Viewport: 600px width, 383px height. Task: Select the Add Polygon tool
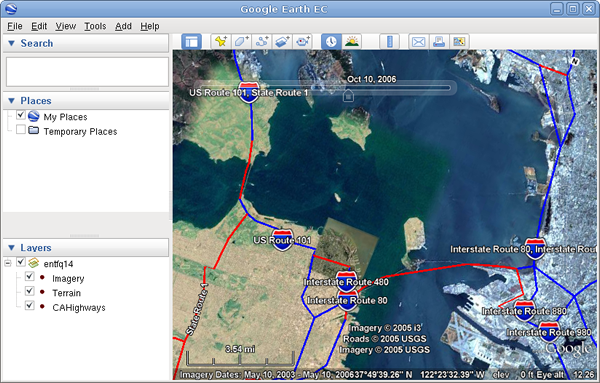click(x=241, y=41)
